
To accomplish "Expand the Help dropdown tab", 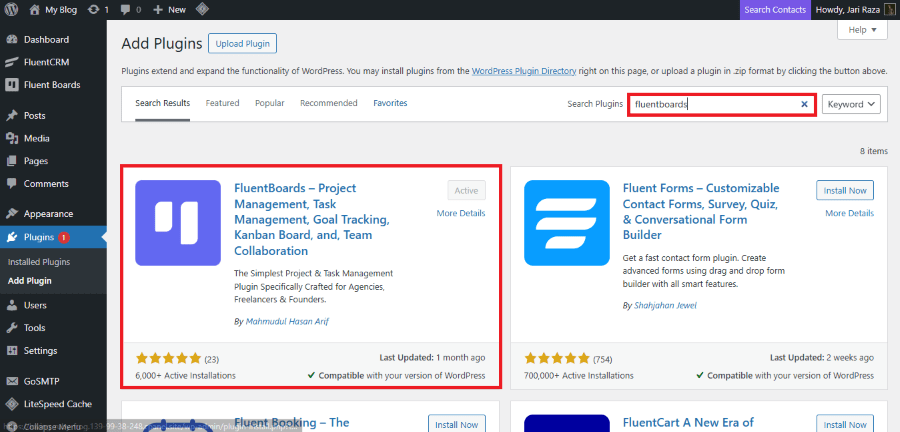I will click(862, 30).
